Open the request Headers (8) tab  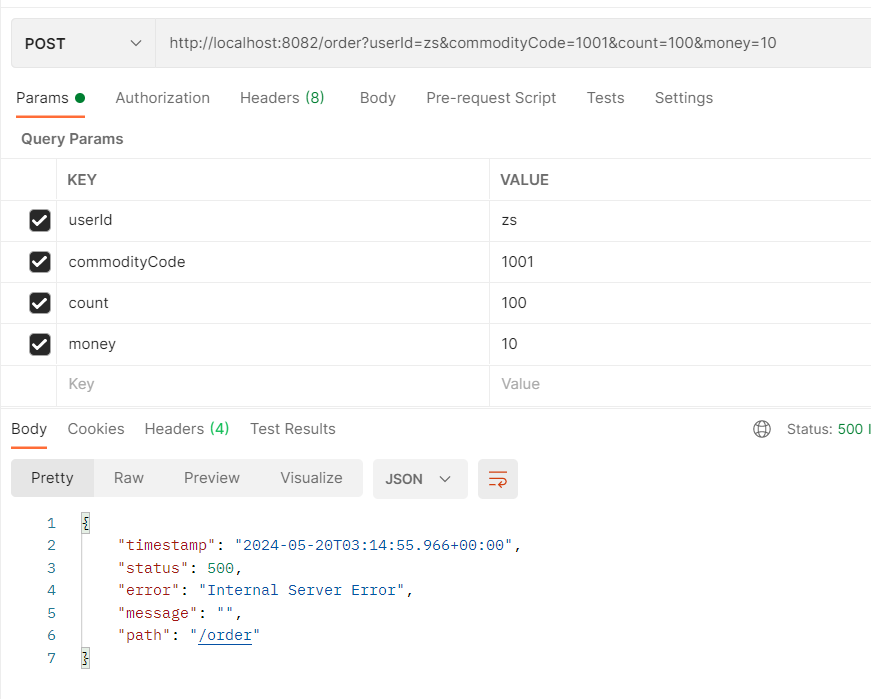click(x=282, y=98)
